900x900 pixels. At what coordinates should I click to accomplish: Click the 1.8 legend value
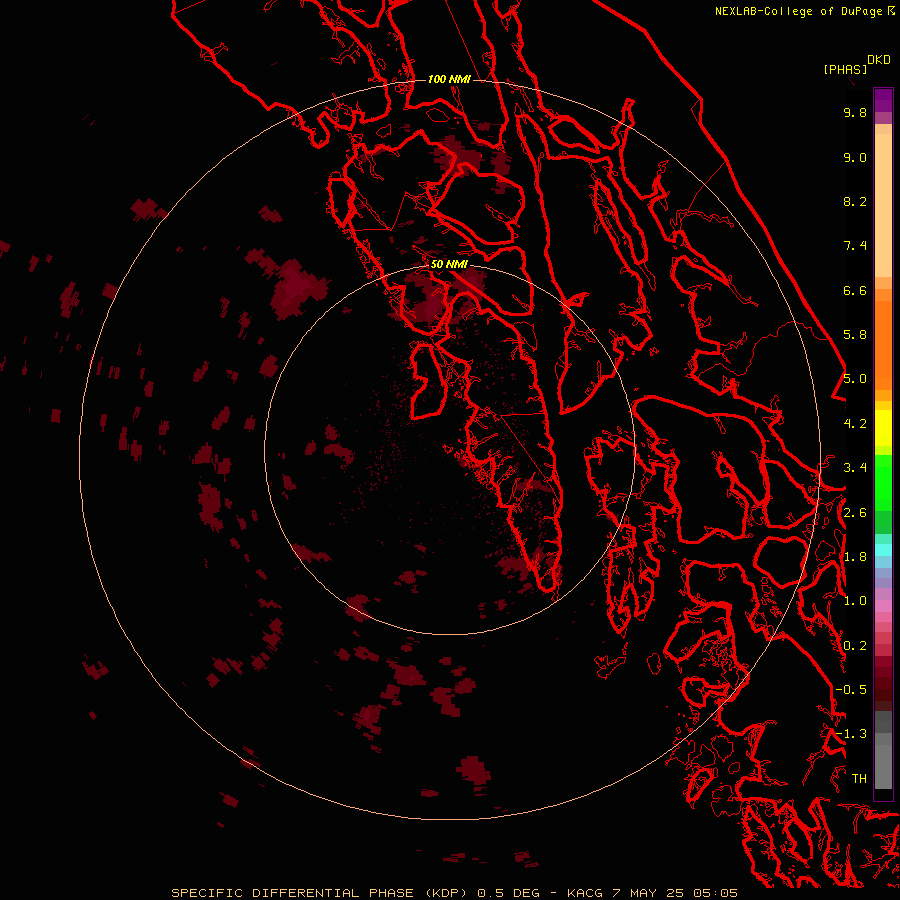(855, 557)
